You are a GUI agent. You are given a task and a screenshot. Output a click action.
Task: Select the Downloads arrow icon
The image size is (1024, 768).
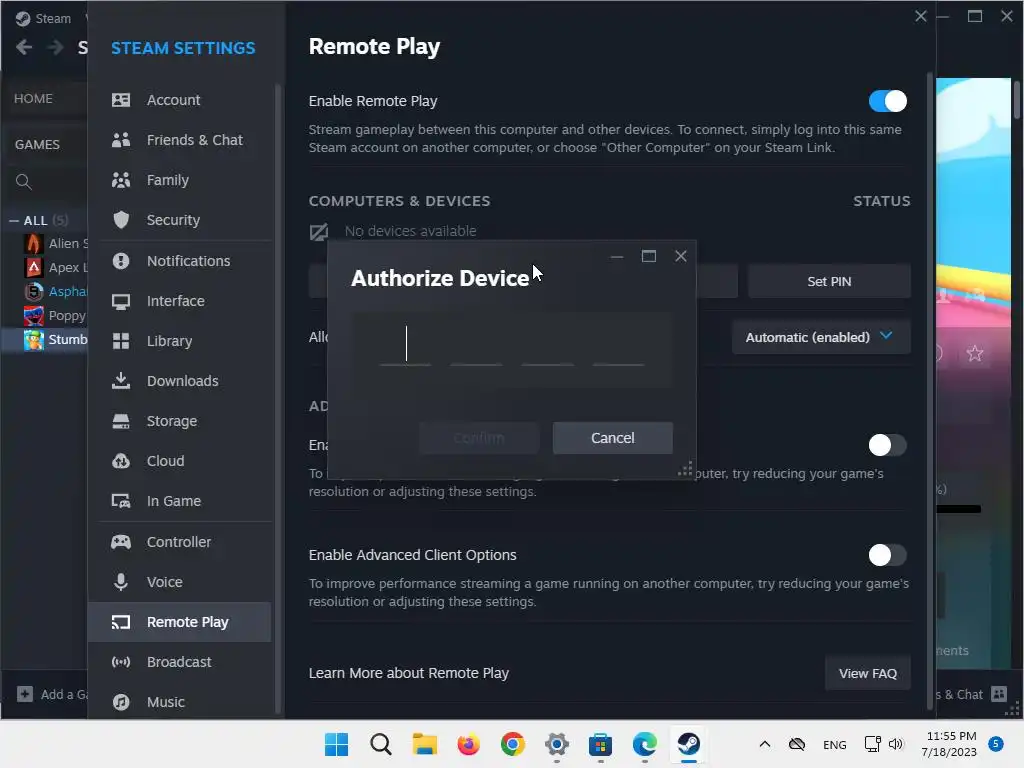(x=121, y=381)
